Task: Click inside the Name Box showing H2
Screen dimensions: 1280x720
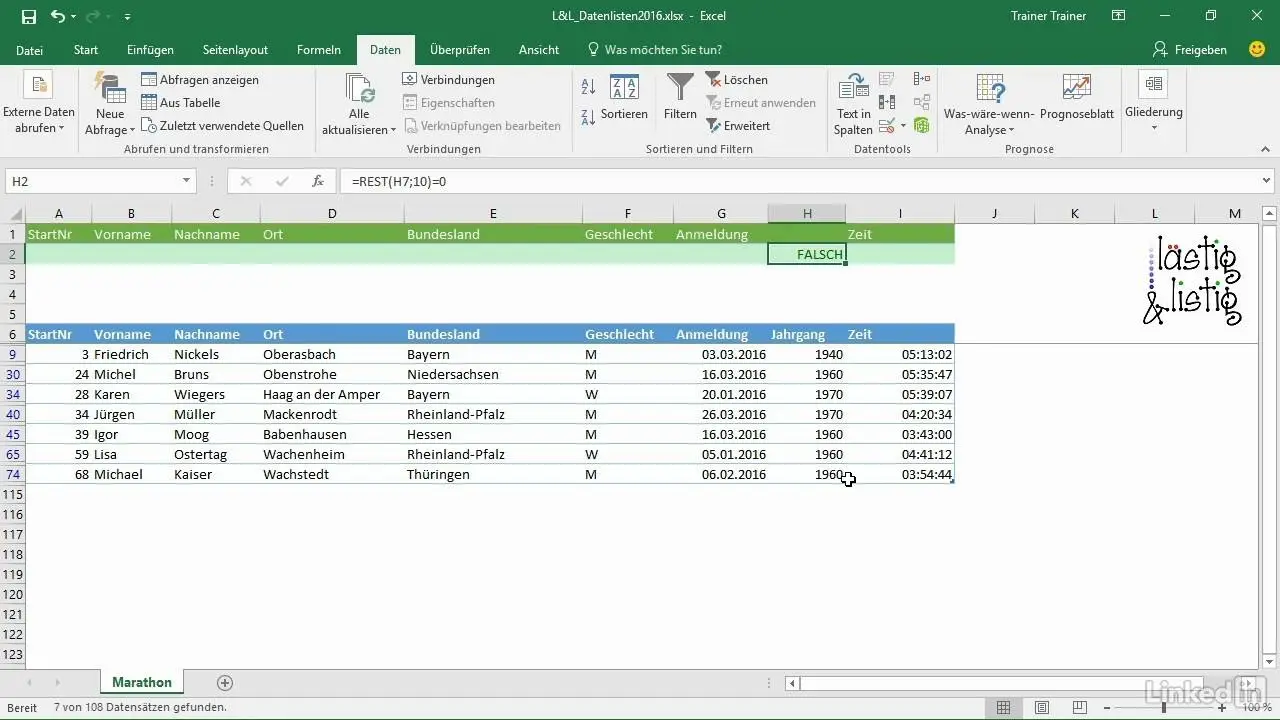Action: pyautogui.click(x=90, y=181)
